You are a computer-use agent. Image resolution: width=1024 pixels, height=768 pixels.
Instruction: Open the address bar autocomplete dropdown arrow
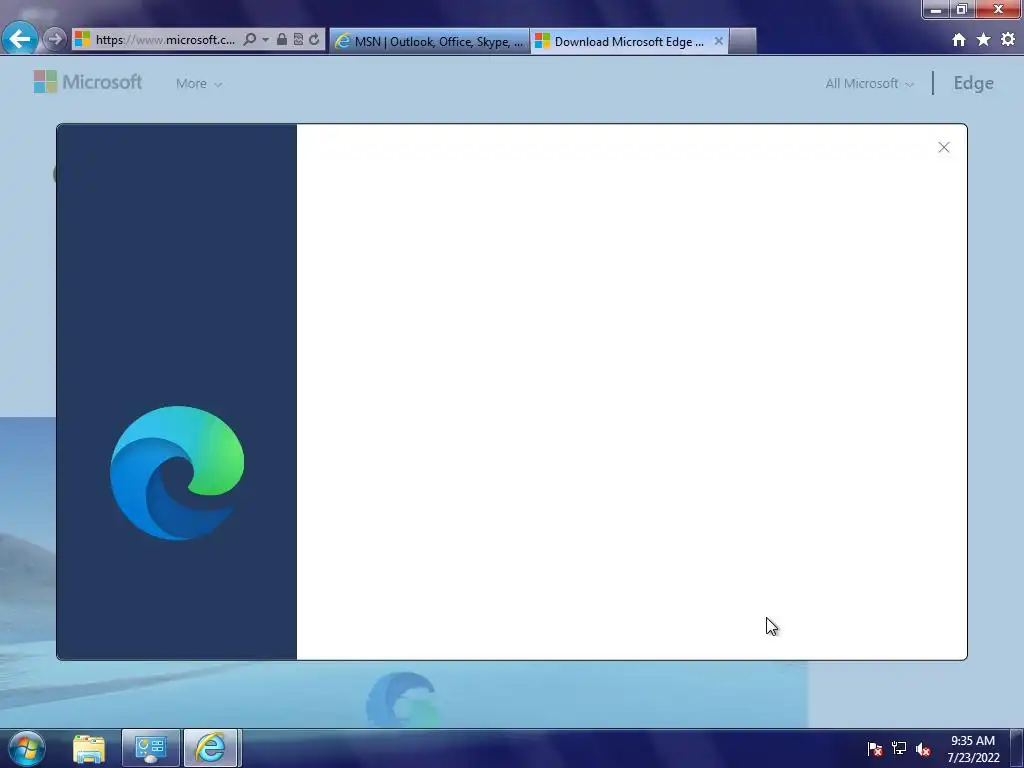pos(265,40)
